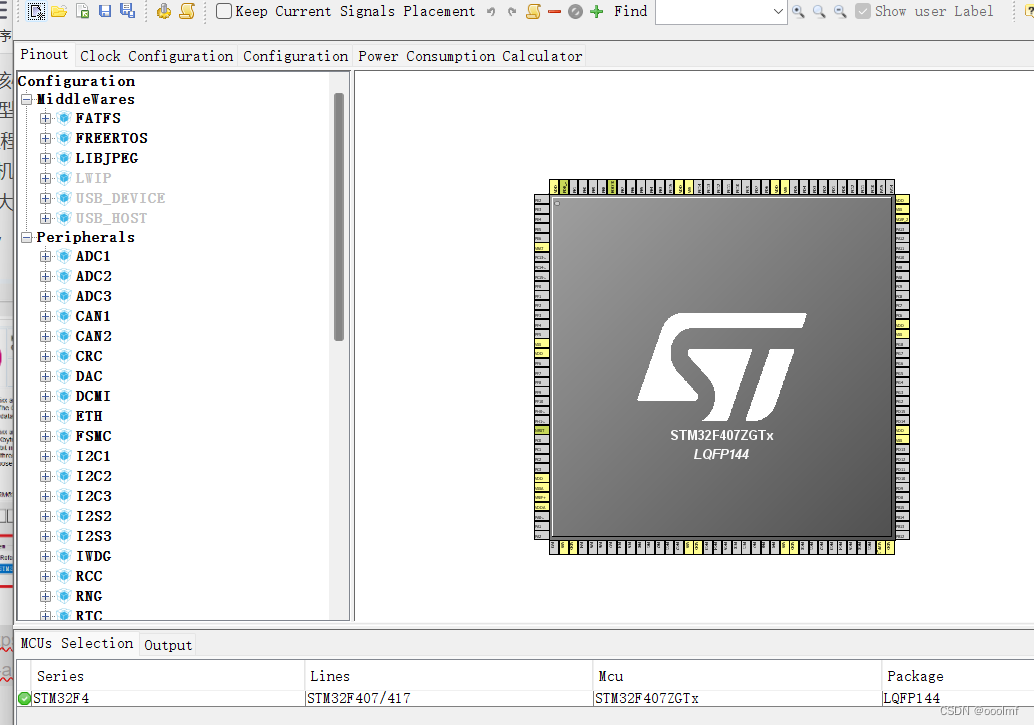Click the STM32F407ZGTx cell in Mcu column
The image size is (1034, 725).
pyautogui.click(x=737, y=698)
